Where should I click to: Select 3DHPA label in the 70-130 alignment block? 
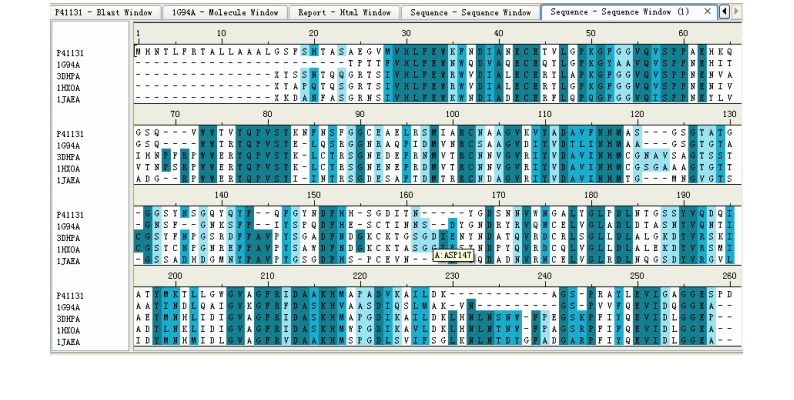[68, 157]
